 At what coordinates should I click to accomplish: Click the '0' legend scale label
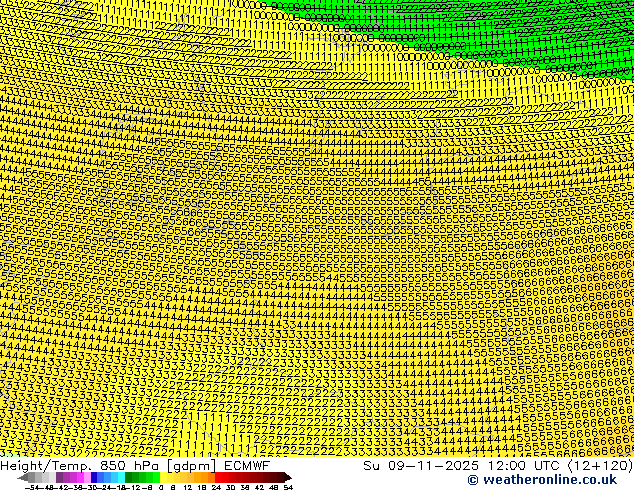tap(161, 487)
